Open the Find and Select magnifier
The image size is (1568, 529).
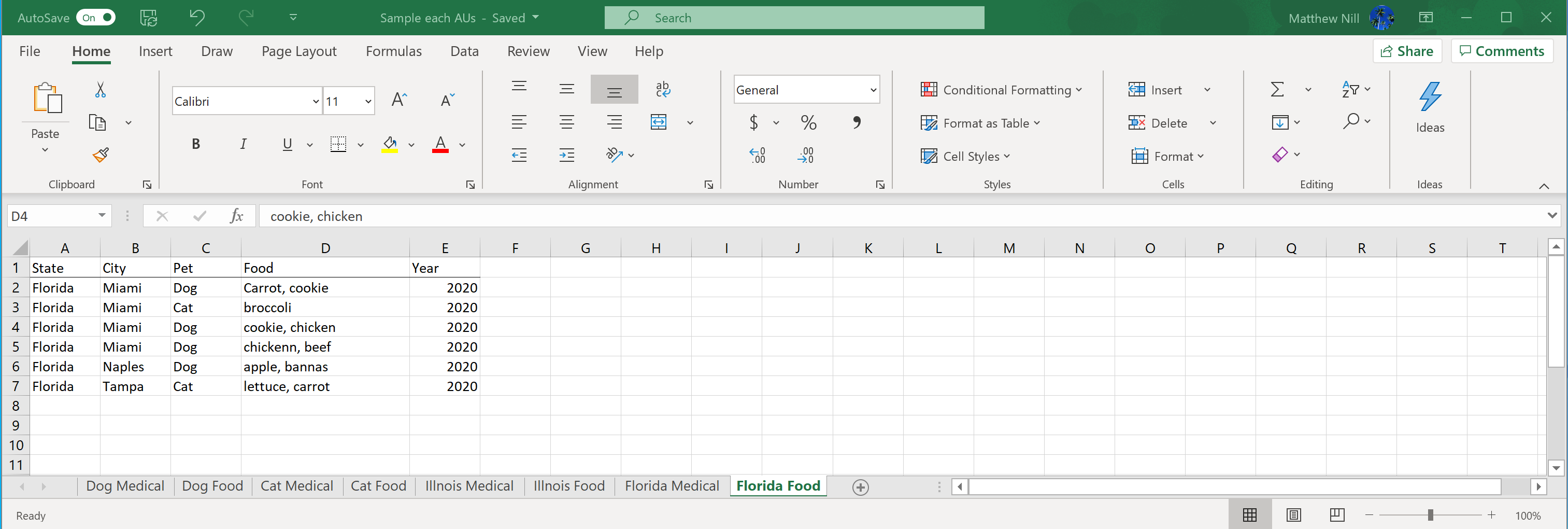pyautogui.click(x=1351, y=121)
